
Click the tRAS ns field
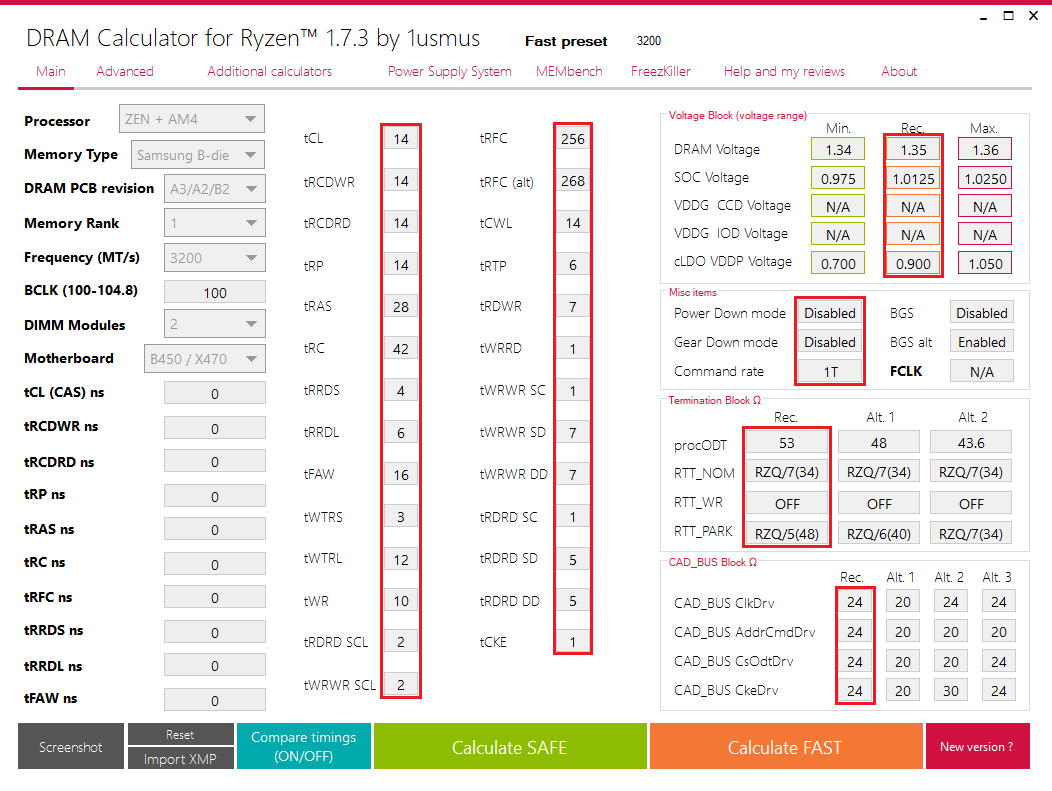(215, 529)
